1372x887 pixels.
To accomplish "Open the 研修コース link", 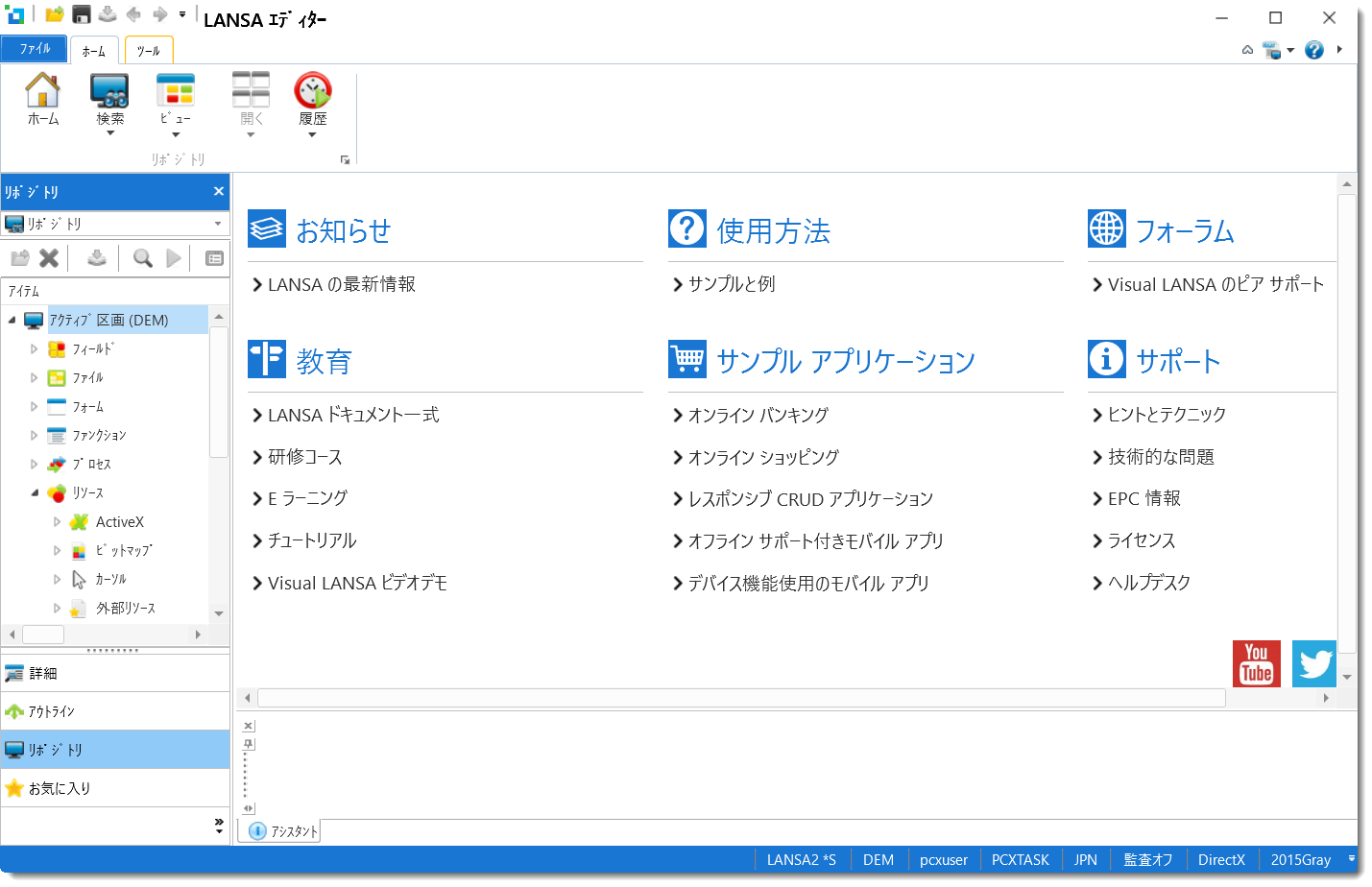I will [x=305, y=457].
